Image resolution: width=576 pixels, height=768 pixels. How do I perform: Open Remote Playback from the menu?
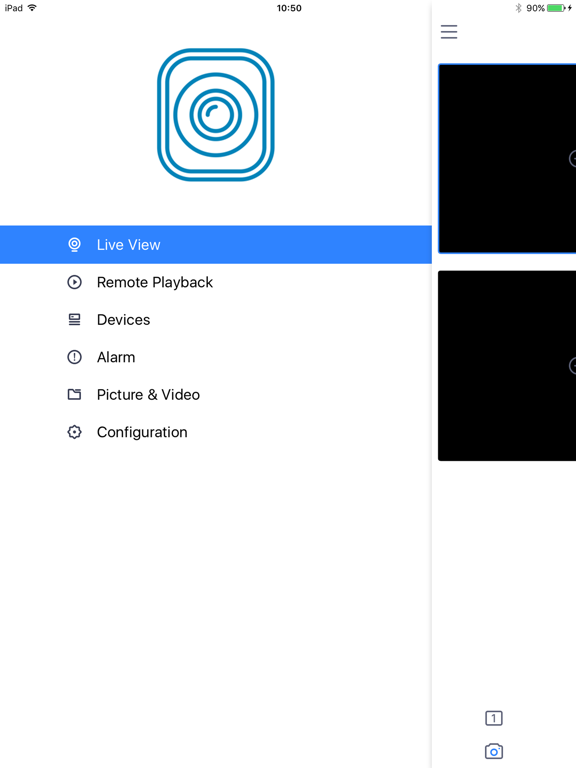pos(216,282)
